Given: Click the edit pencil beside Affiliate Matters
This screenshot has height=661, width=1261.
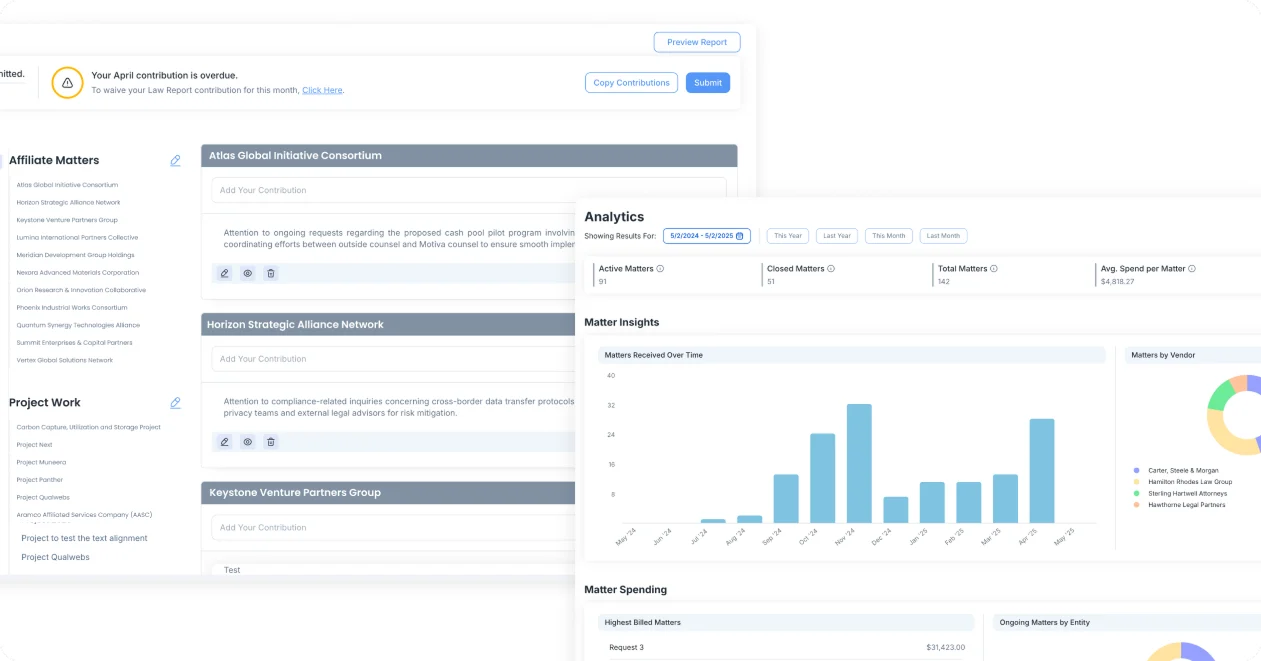Looking at the screenshot, I should click(x=176, y=160).
